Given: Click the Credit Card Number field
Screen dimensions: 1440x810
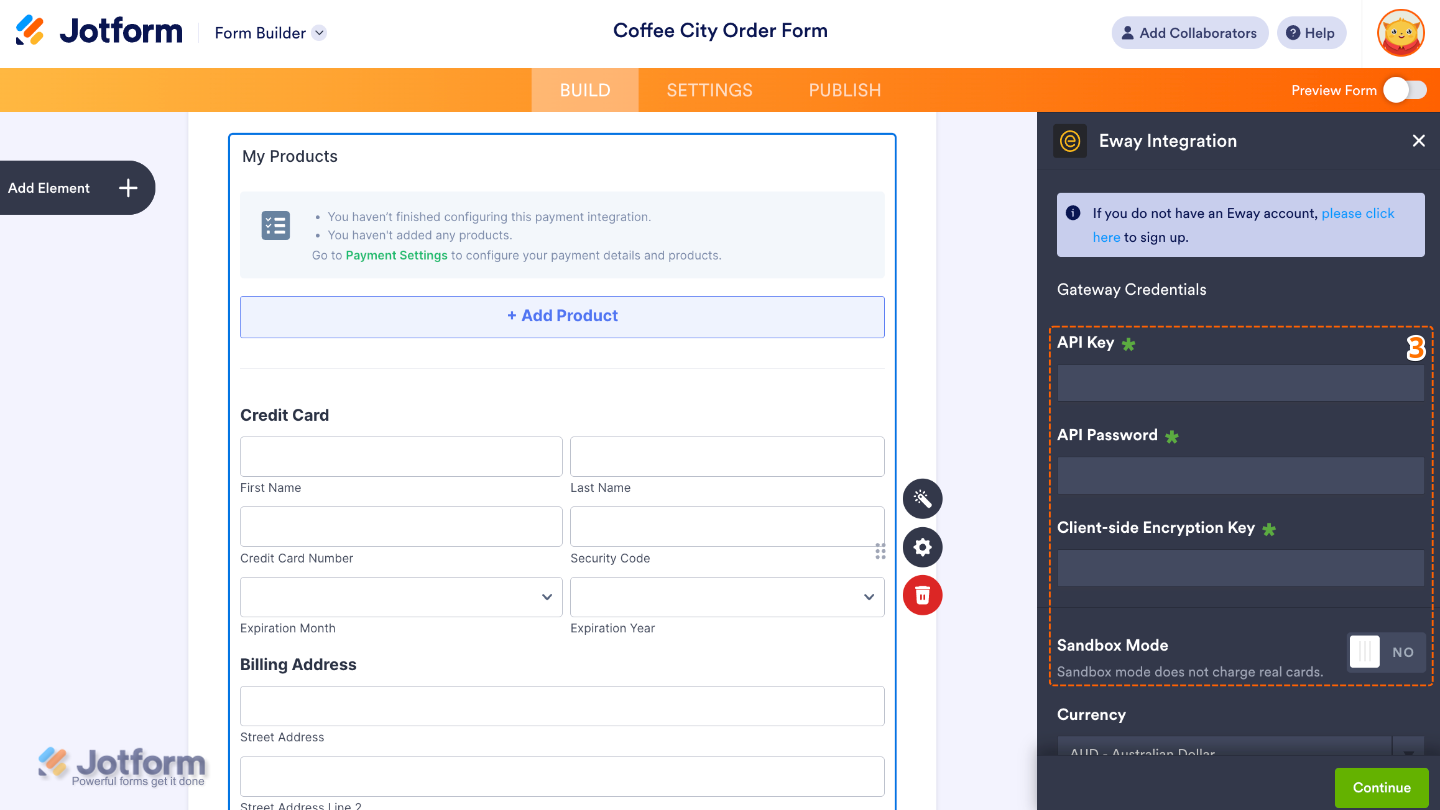Looking at the screenshot, I should point(401,526).
